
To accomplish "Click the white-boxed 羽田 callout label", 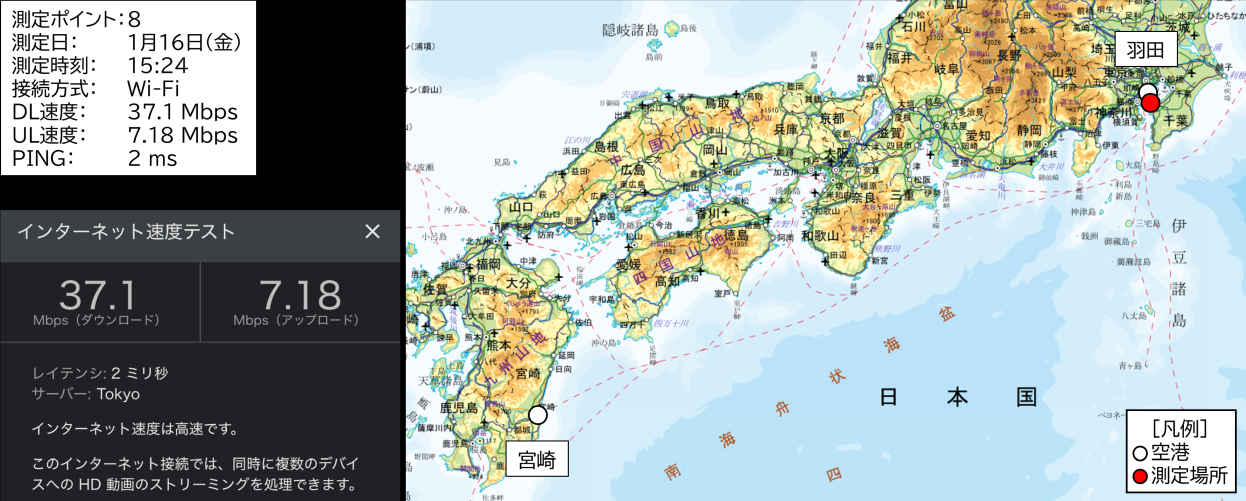I will (x=1144, y=48).
